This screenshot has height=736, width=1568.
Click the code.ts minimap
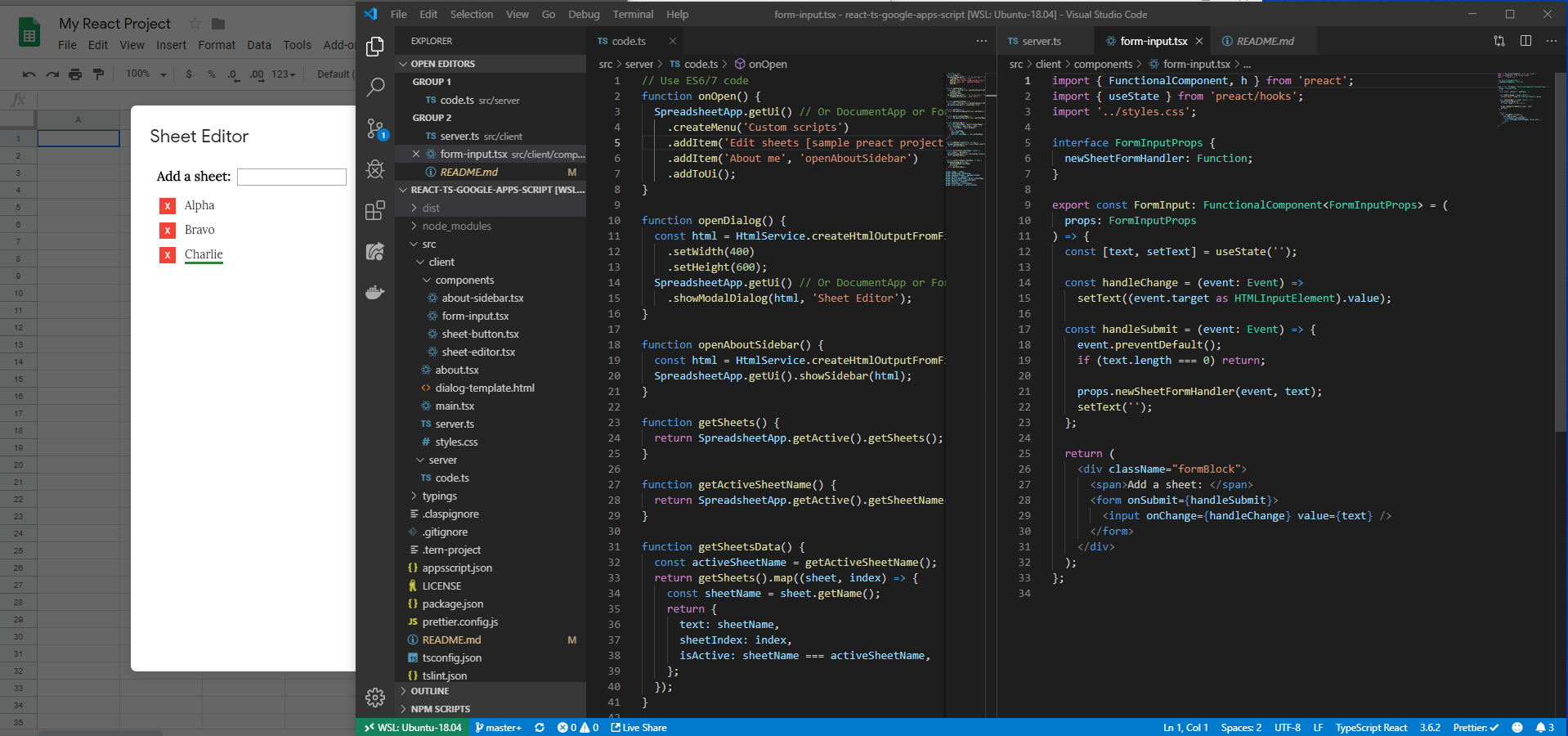point(965,129)
